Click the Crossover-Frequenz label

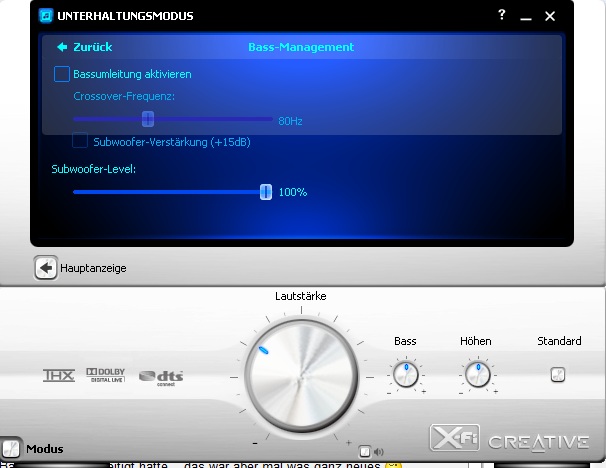(124, 96)
